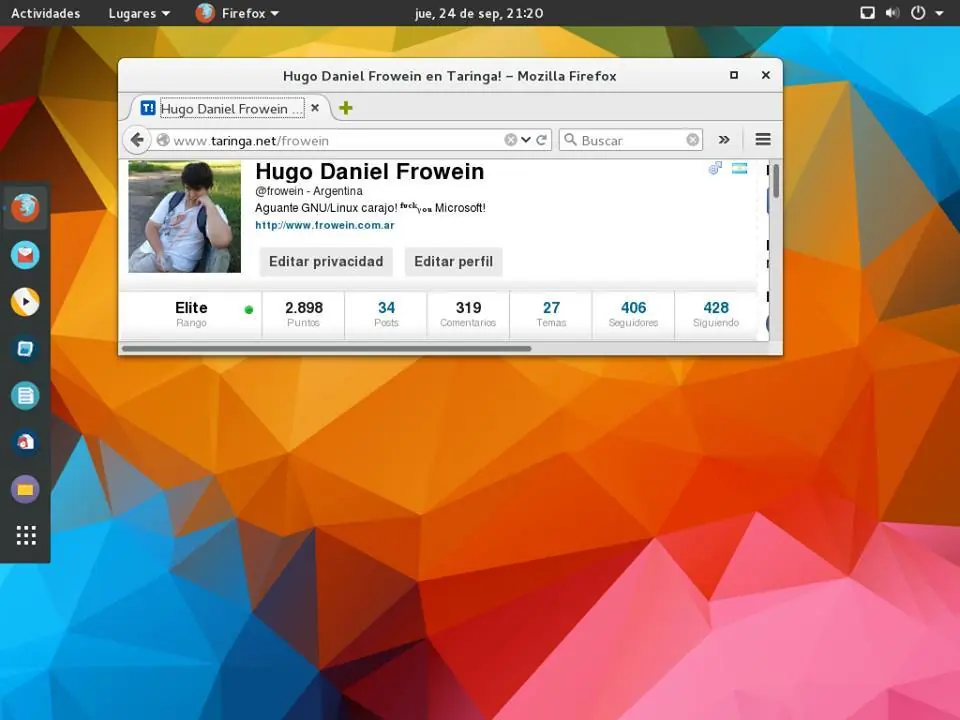Open the clock and calendar panel
The width and height of the screenshot is (960, 720).
[x=479, y=13]
